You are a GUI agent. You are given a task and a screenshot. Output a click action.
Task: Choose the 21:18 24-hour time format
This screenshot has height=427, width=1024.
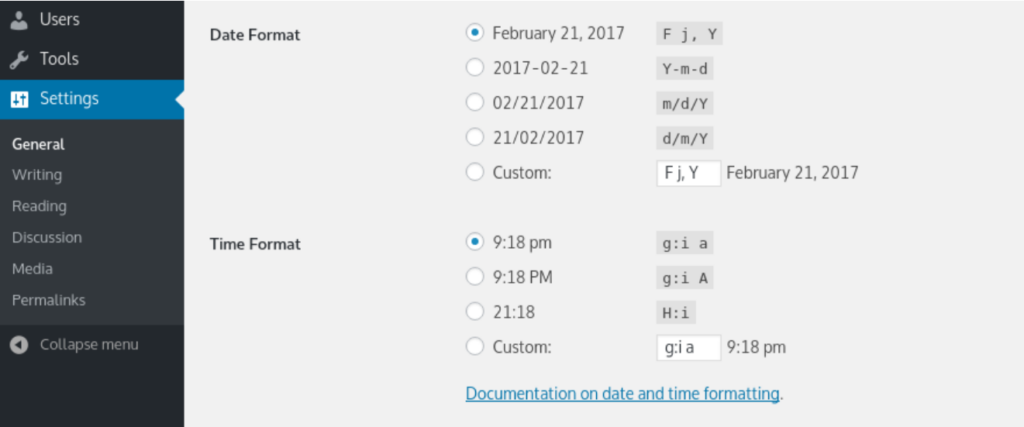pos(475,312)
